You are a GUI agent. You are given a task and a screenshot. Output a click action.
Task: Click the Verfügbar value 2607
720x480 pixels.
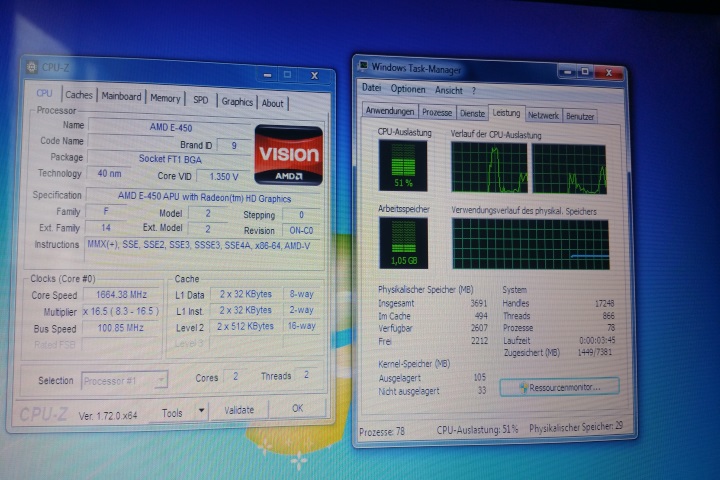[479, 328]
